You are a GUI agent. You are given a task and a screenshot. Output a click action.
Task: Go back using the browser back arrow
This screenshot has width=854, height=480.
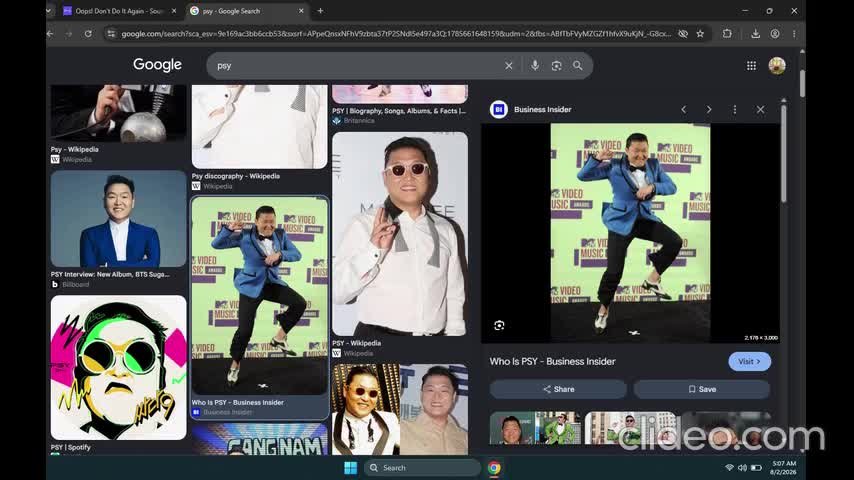coord(51,34)
